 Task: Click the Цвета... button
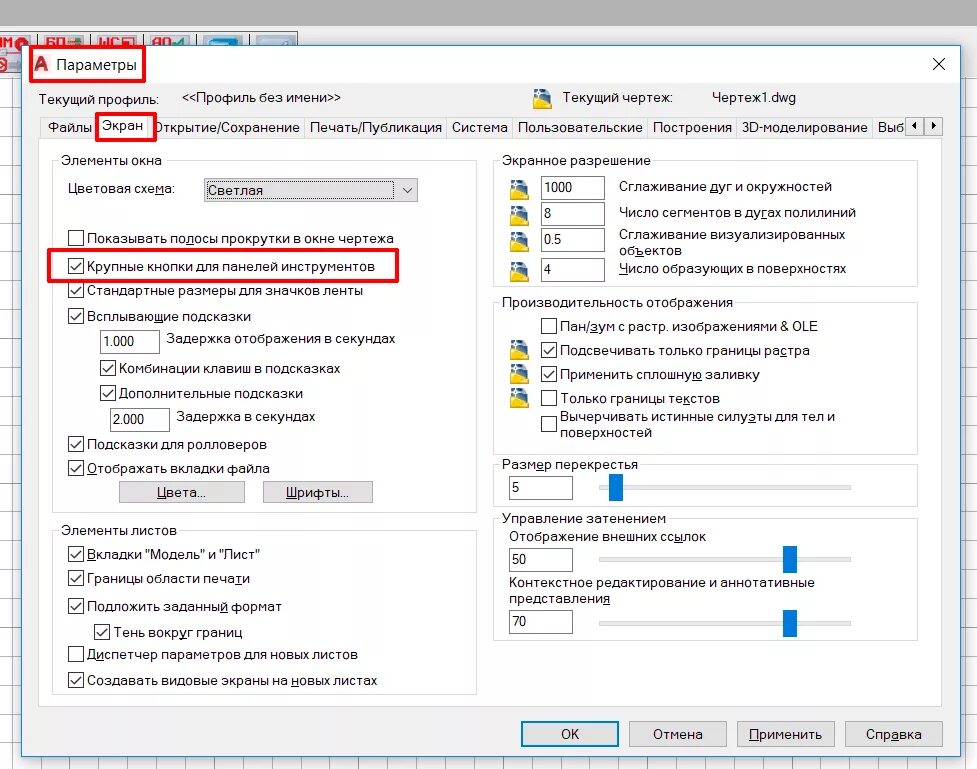181,492
